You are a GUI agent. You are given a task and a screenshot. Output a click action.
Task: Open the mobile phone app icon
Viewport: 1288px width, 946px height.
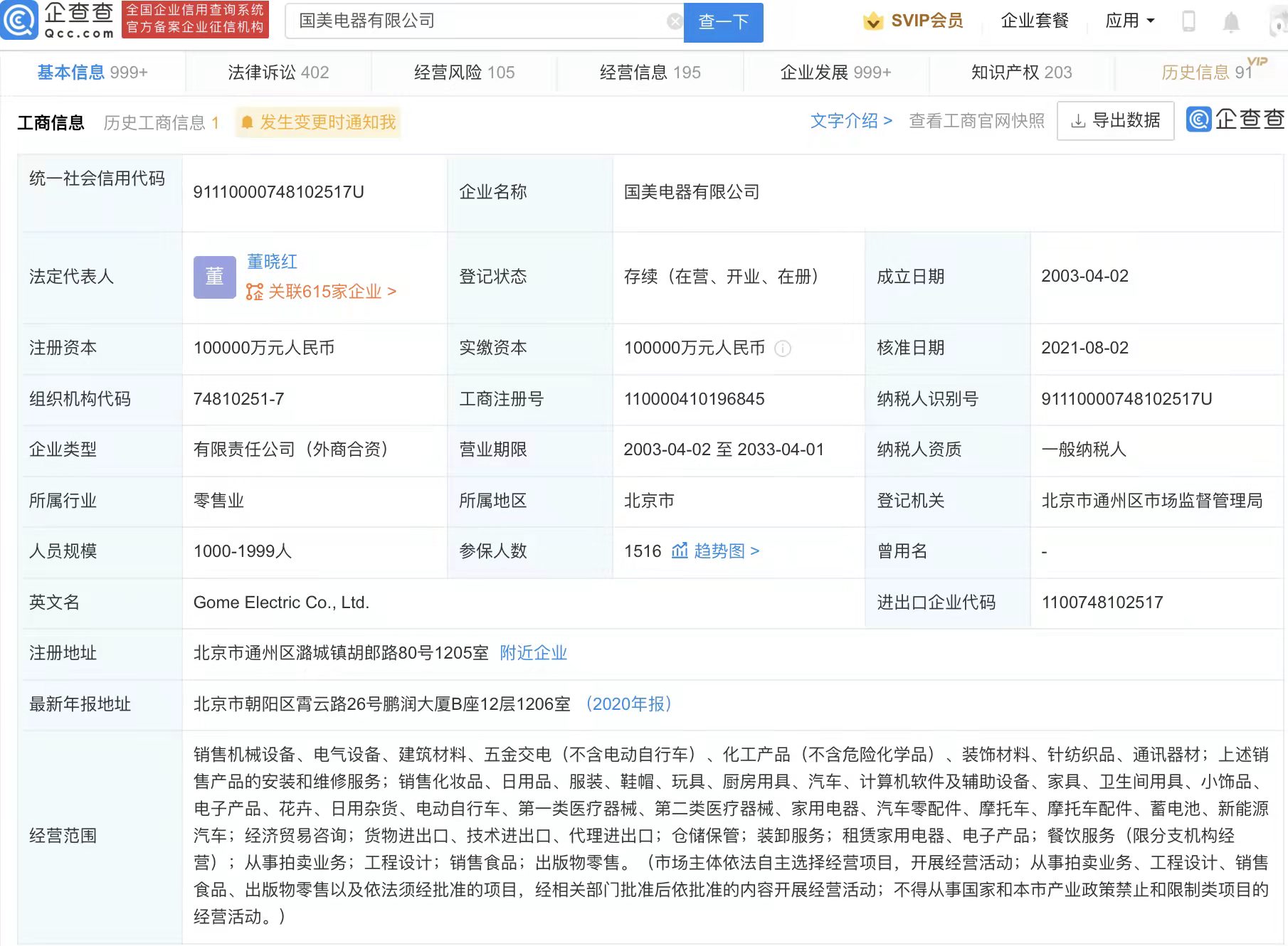pyautogui.click(x=1188, y=21)
